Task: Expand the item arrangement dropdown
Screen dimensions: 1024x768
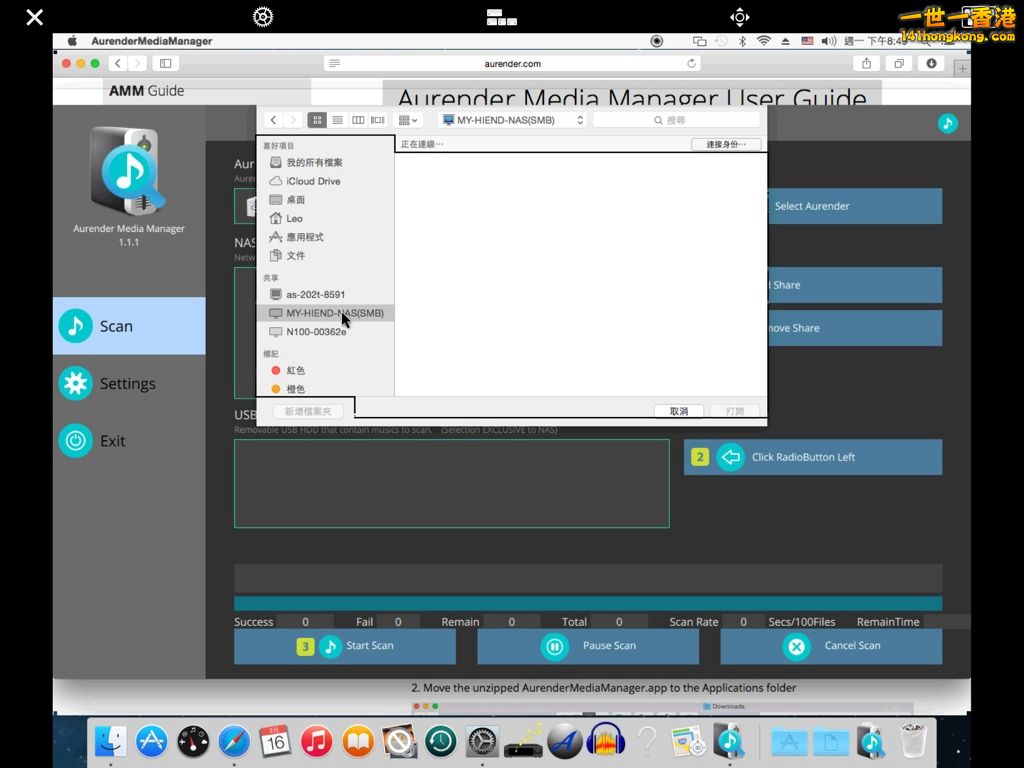Action: (408, 120)
